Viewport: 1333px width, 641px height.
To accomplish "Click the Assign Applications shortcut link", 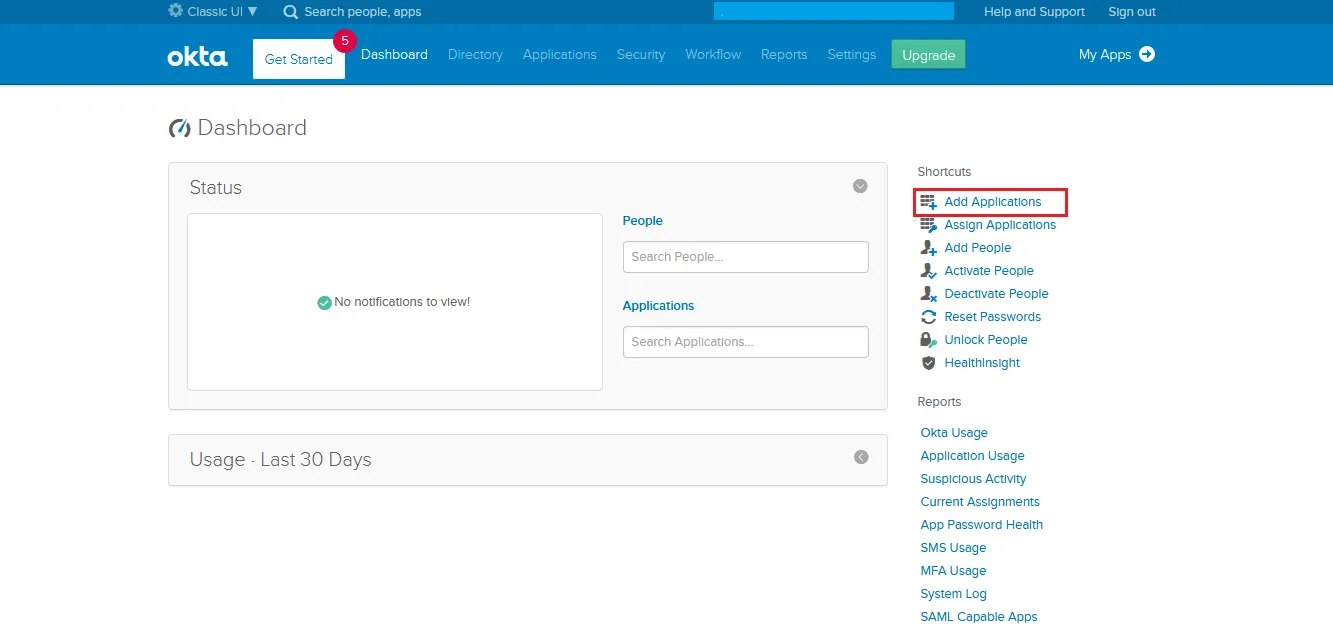I will [x=1000, y=225].
